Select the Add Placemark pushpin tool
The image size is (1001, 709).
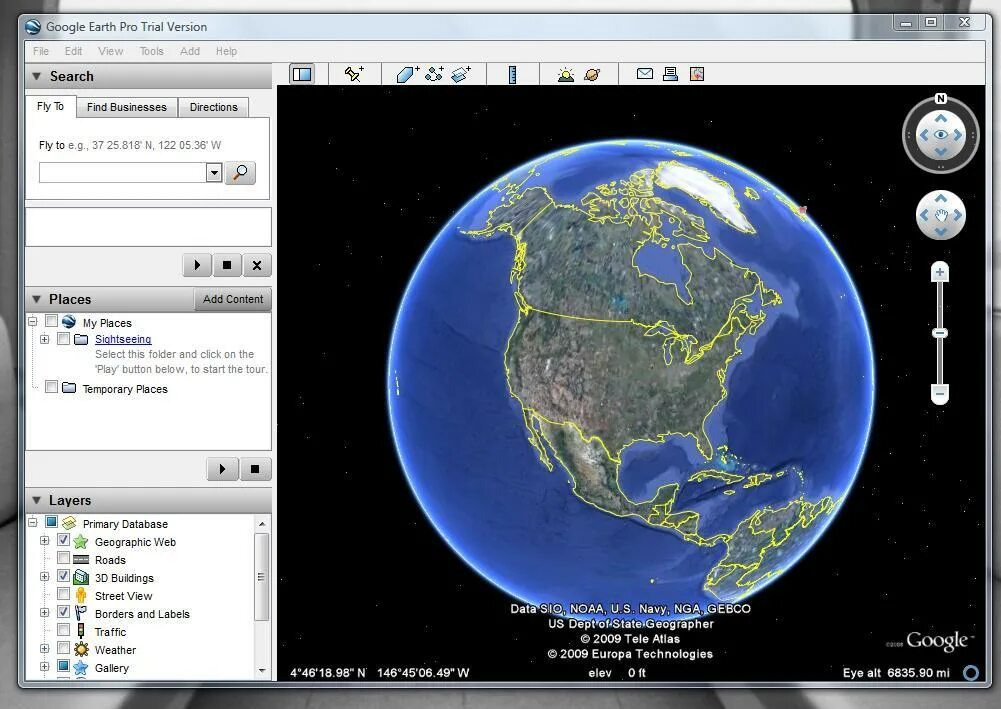(354, 74)
